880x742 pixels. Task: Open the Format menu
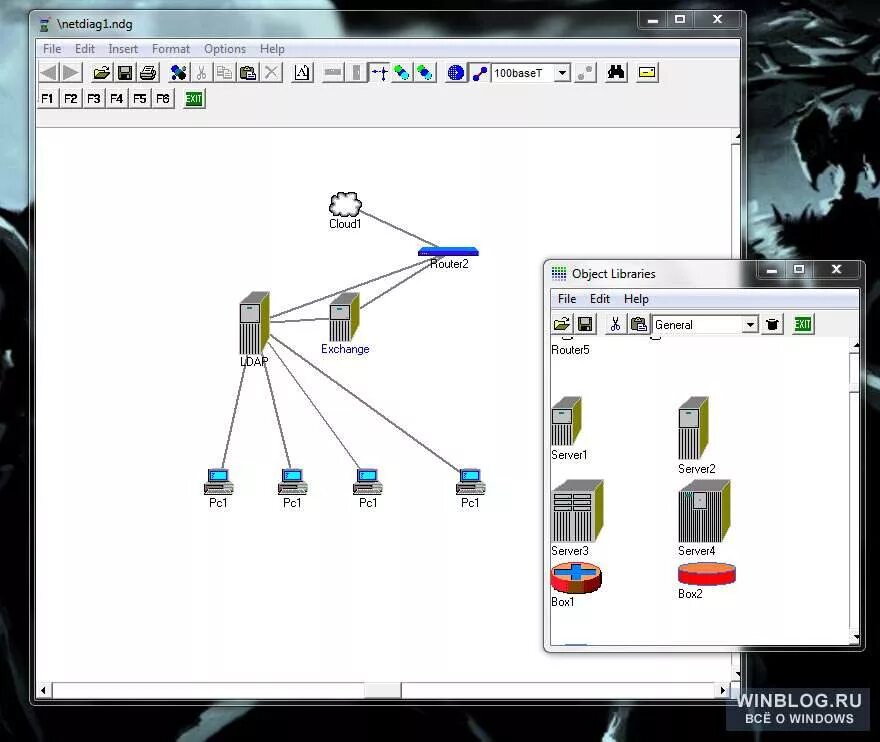tap(171, 49)
